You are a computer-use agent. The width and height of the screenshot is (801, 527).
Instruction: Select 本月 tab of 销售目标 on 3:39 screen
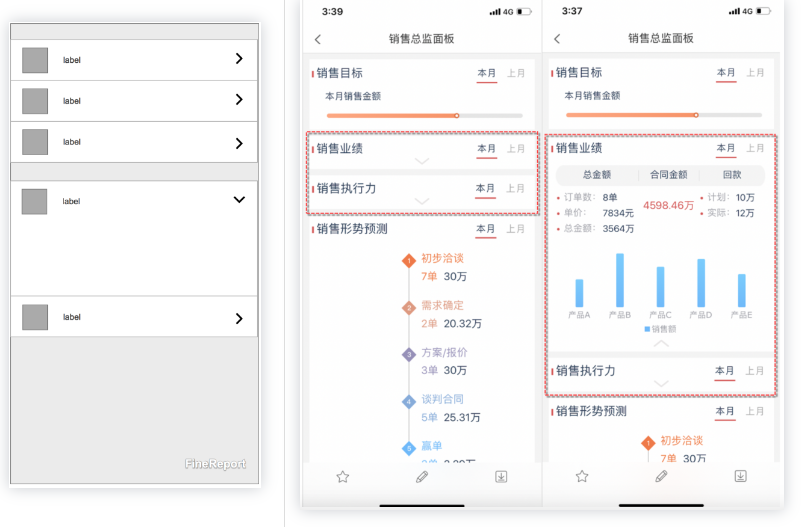click(487, 74)
